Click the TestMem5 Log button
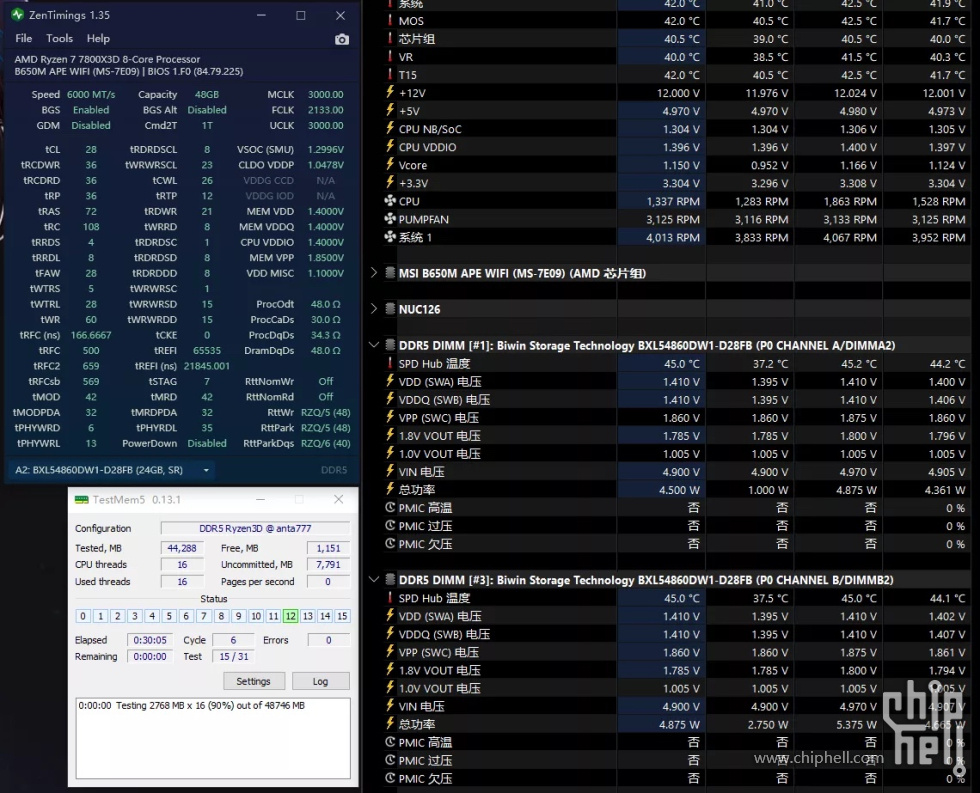Image resolution: width=980 pixels, height=793 pixels. click(x=321, y=681)
